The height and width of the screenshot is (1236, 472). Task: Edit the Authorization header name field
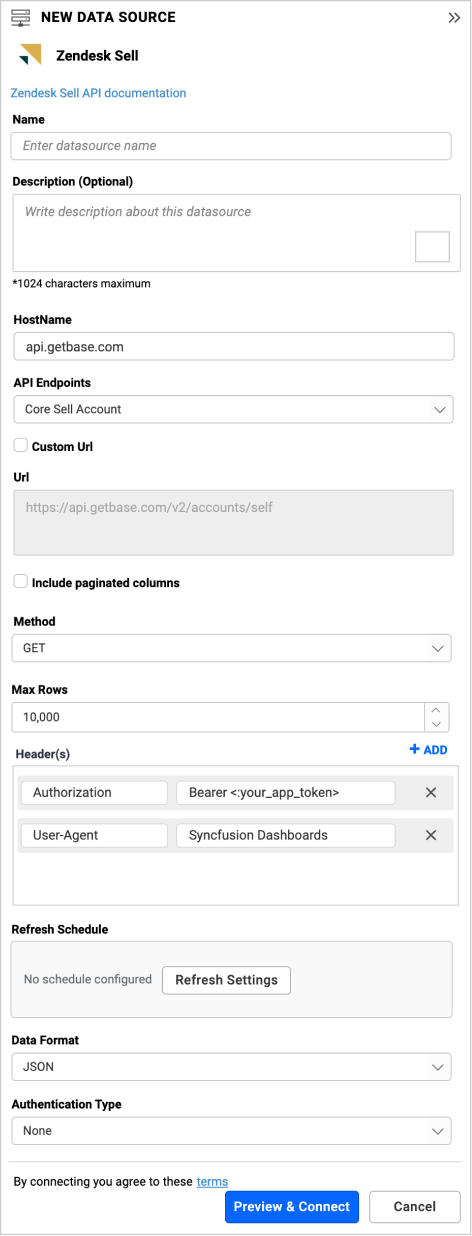click(94, 792)
